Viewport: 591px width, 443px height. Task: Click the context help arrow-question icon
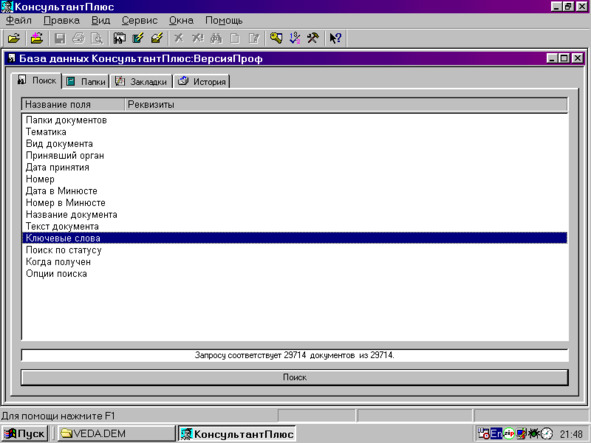(x=335, y=38)
